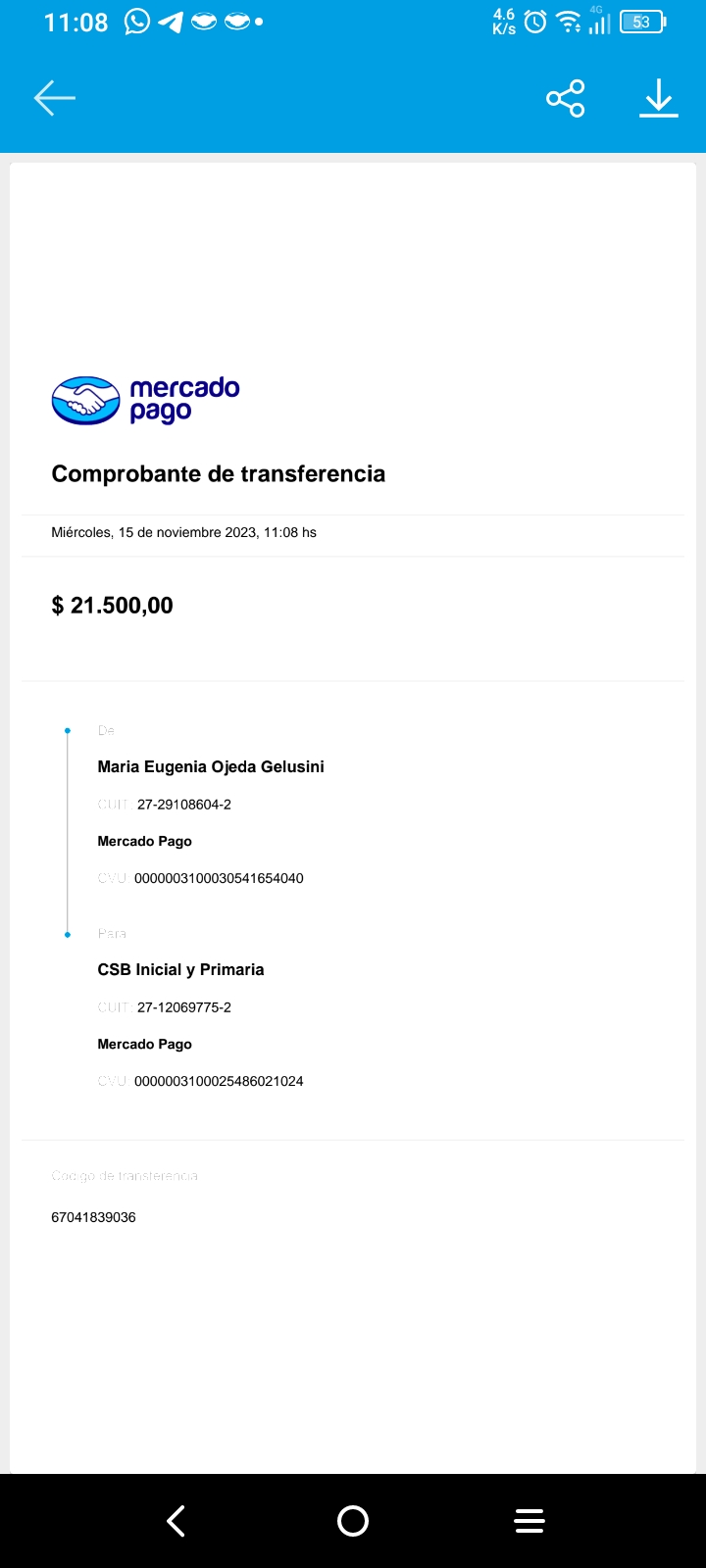Tap the share icon

pos(565,98)
